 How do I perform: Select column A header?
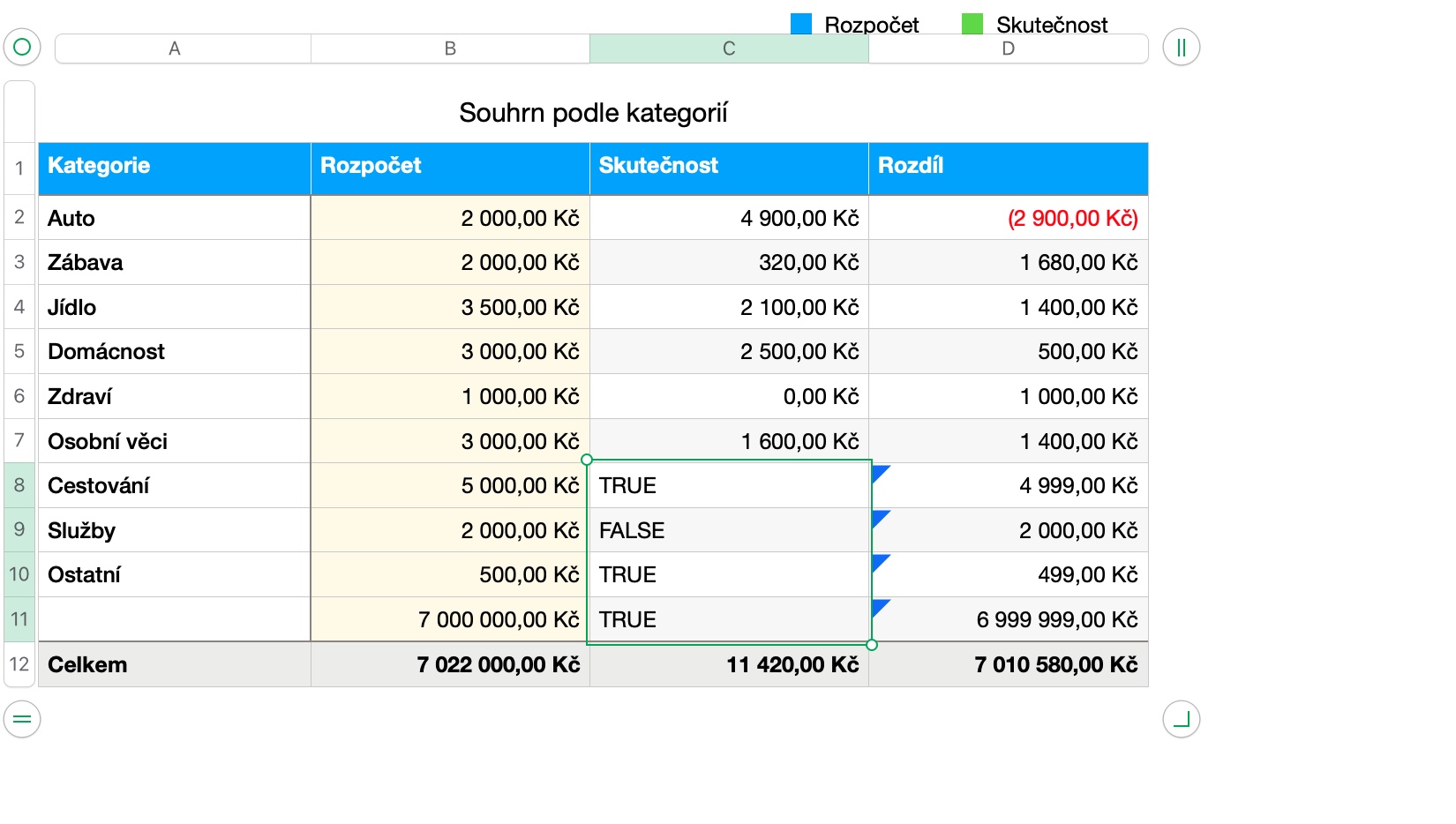(175, 49)
